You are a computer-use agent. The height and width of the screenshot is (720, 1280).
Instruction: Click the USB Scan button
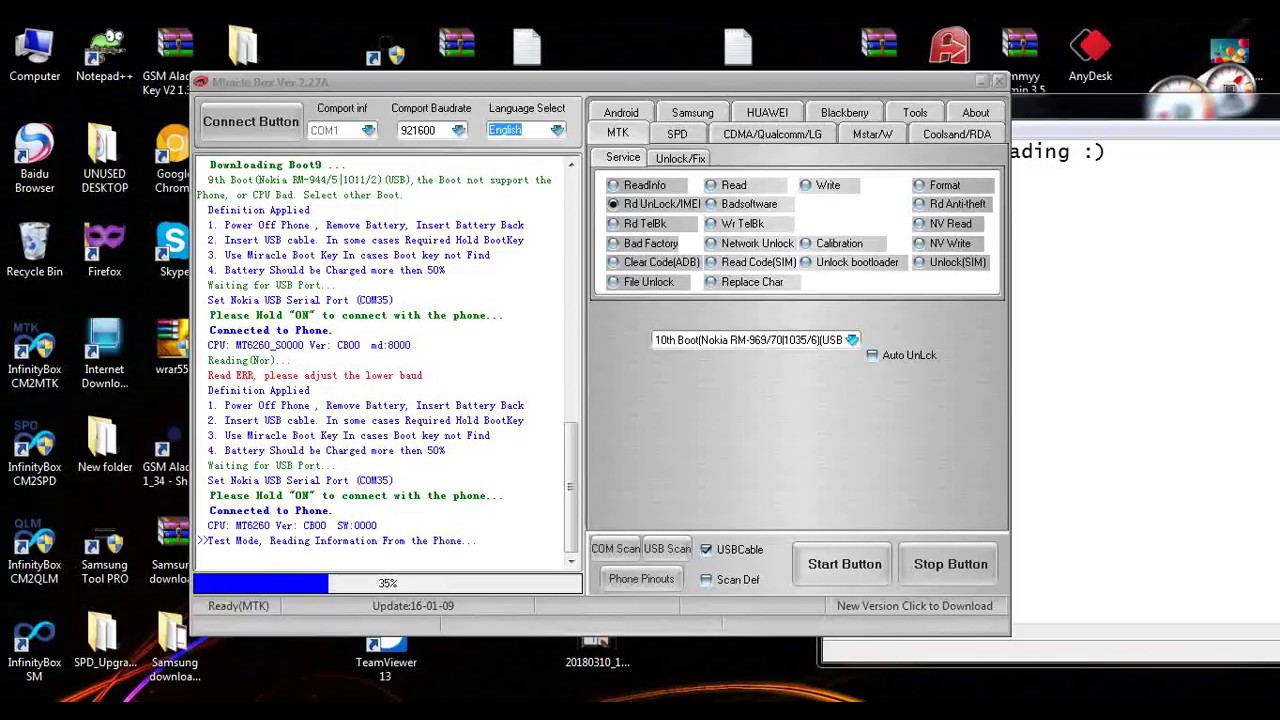tap(667, 549)
